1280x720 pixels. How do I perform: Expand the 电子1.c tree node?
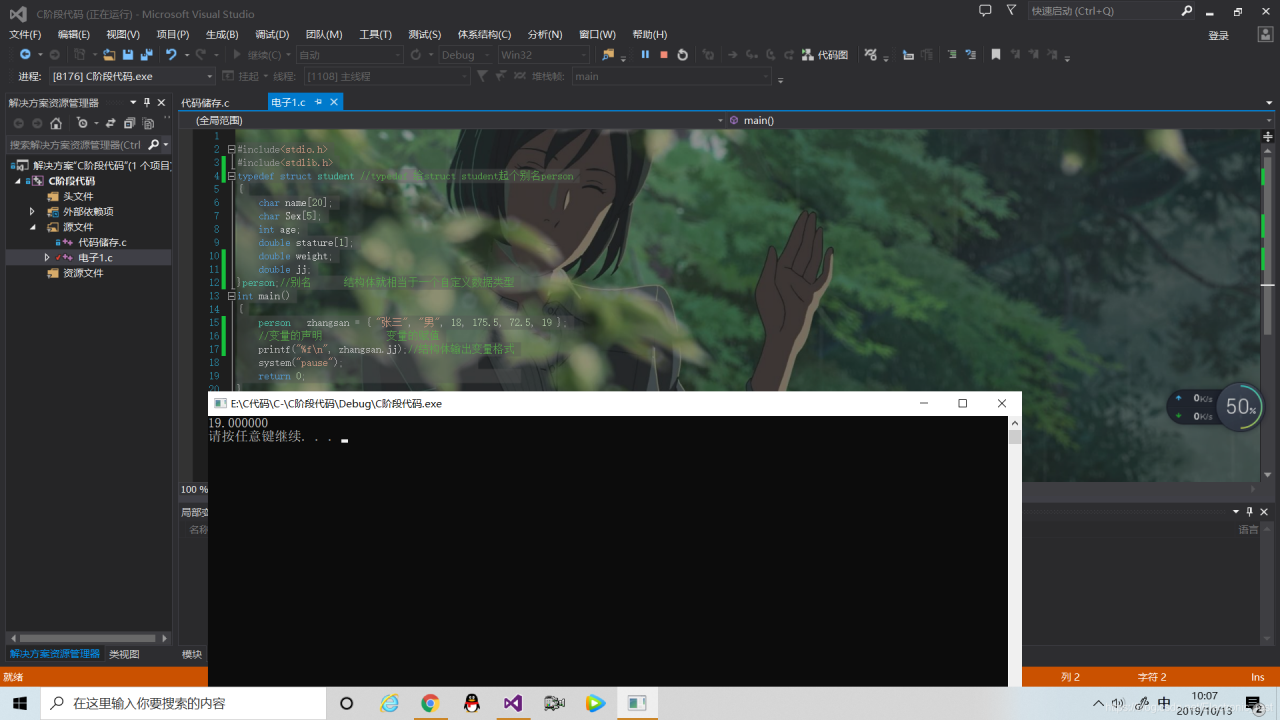47,258
